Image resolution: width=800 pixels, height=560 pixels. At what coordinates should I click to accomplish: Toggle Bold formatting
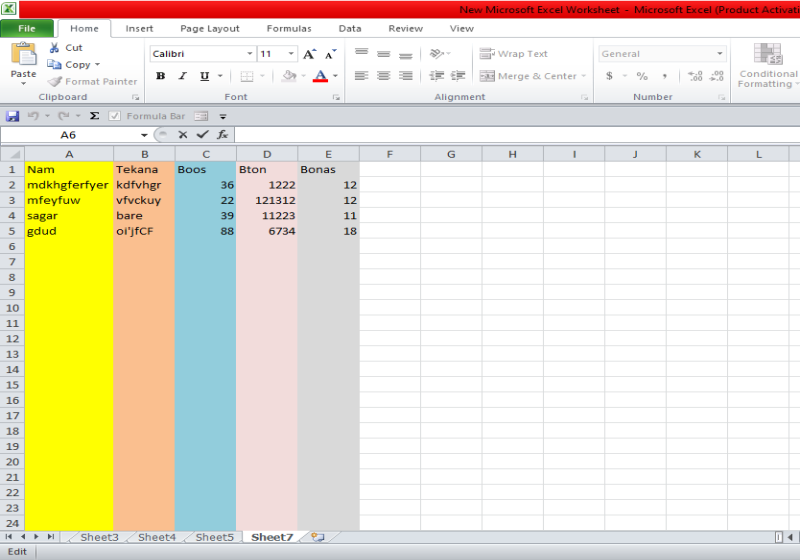(161, 76)
